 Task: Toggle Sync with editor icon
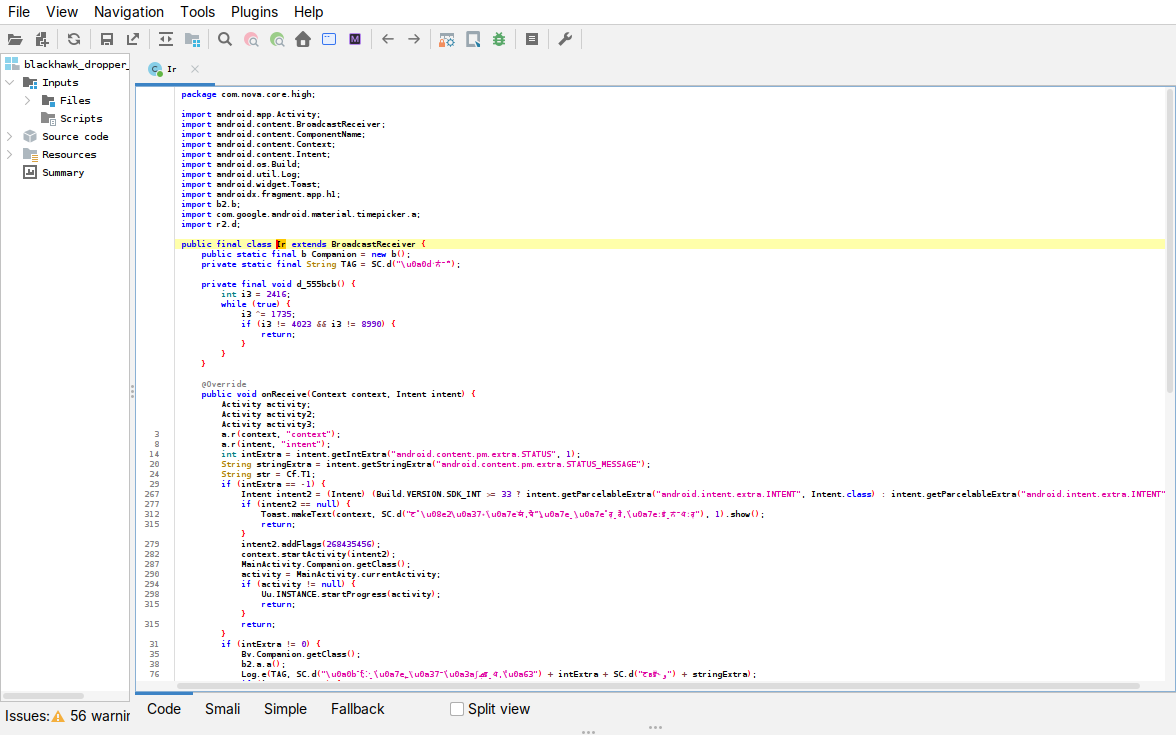pyautogui.click(x=166, y=40)
